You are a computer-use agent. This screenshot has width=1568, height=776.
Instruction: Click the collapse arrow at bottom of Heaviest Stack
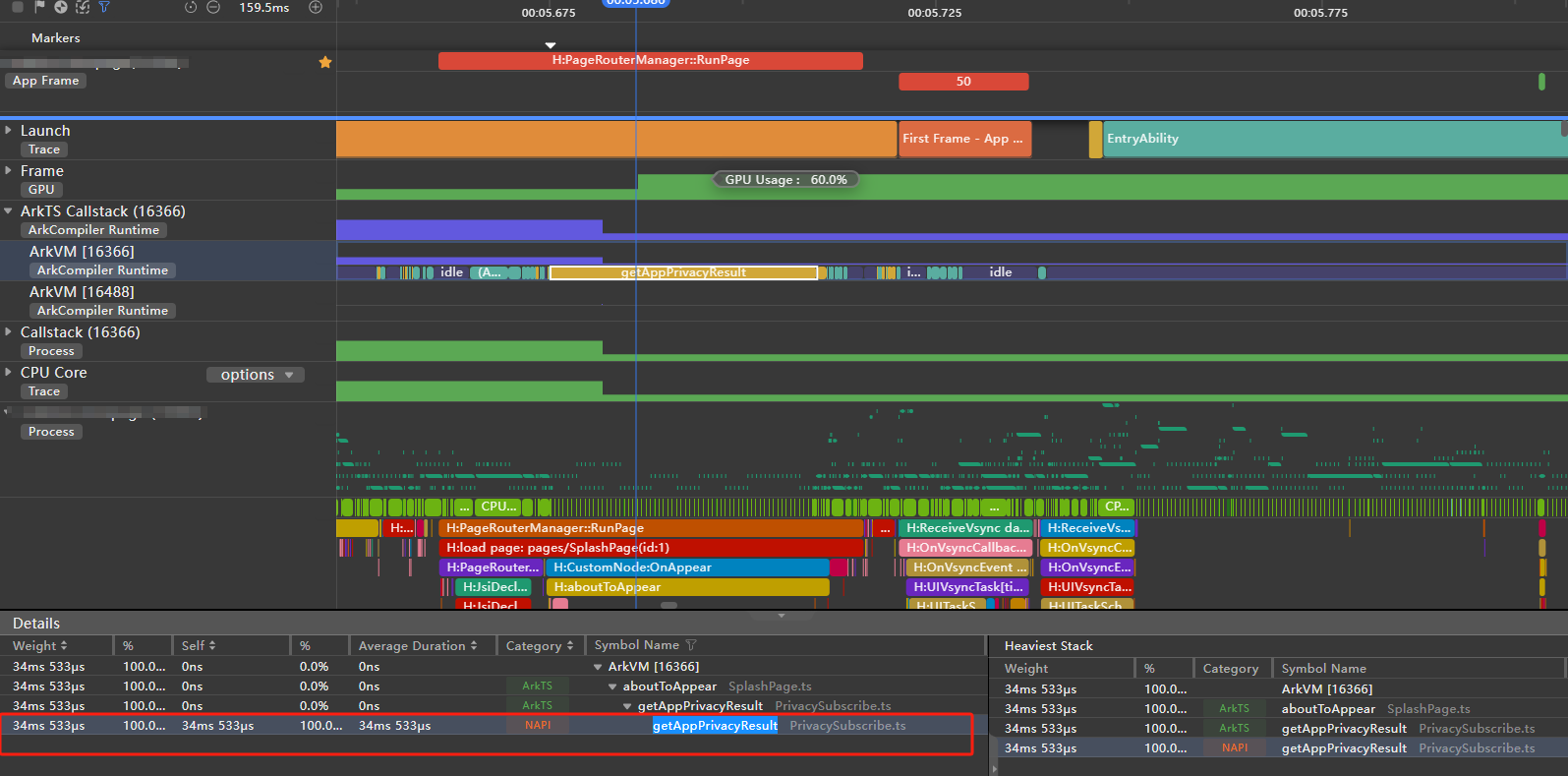point(993,768)
